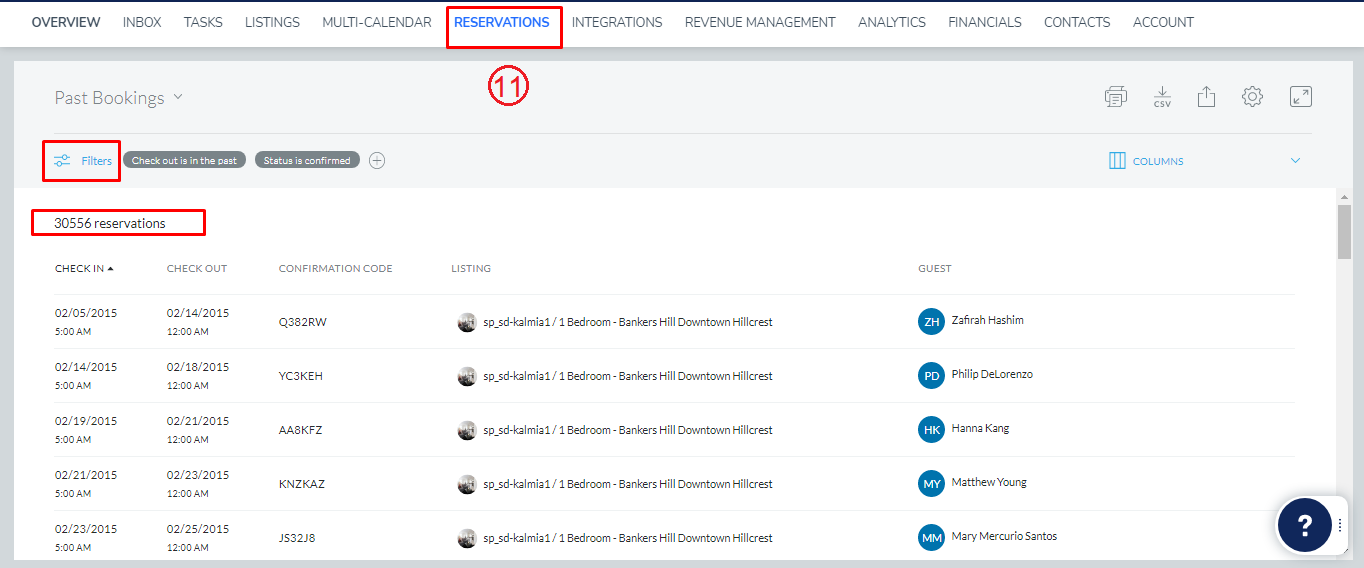This screenshot has height=568, width=1364.
Task: Open the Tasks tab
Action: pos(203,22)
